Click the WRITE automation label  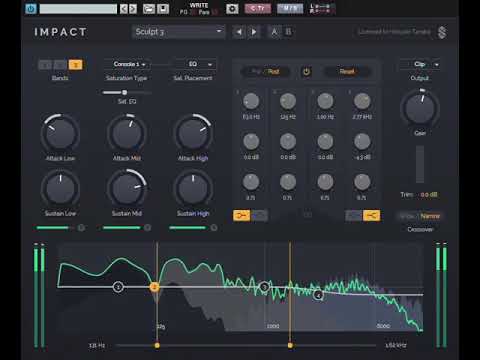click(x=199, y=5)
